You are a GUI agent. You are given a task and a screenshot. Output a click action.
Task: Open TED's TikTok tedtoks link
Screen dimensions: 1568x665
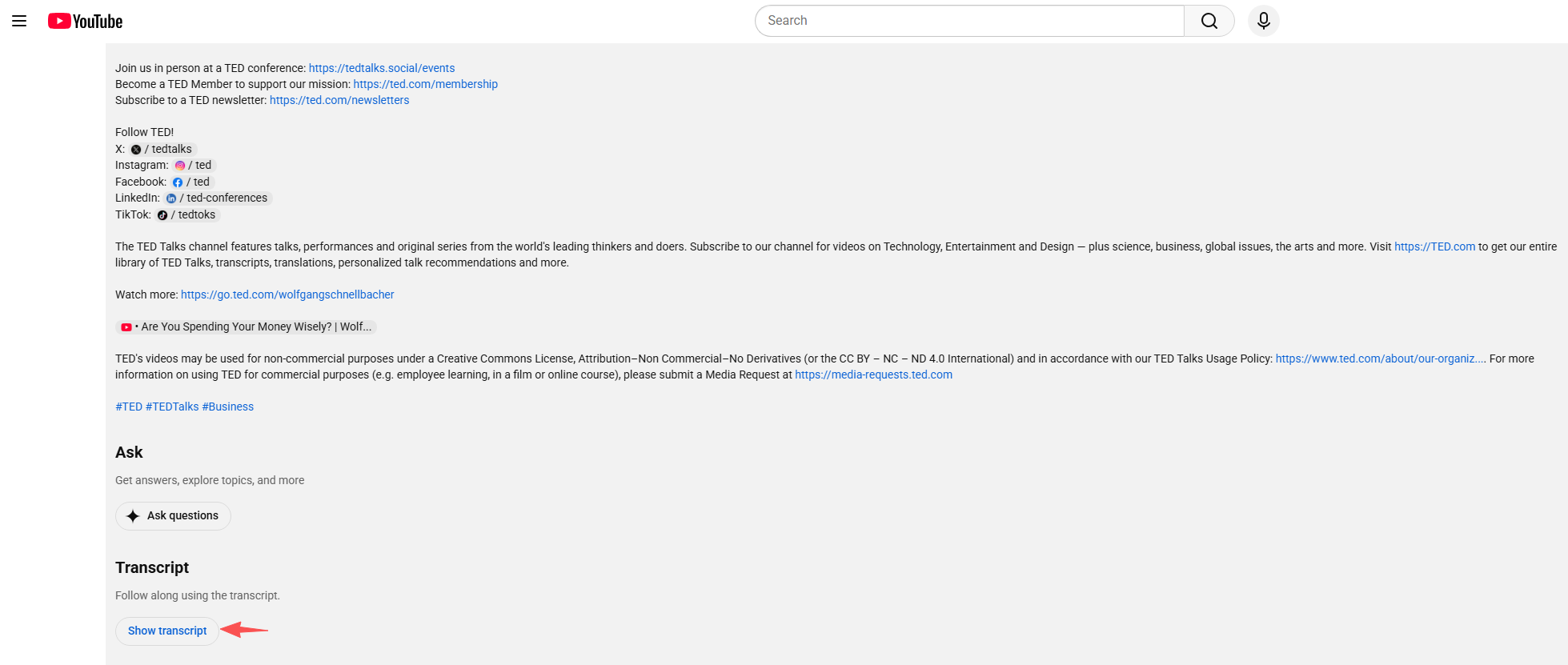(187, 215)
